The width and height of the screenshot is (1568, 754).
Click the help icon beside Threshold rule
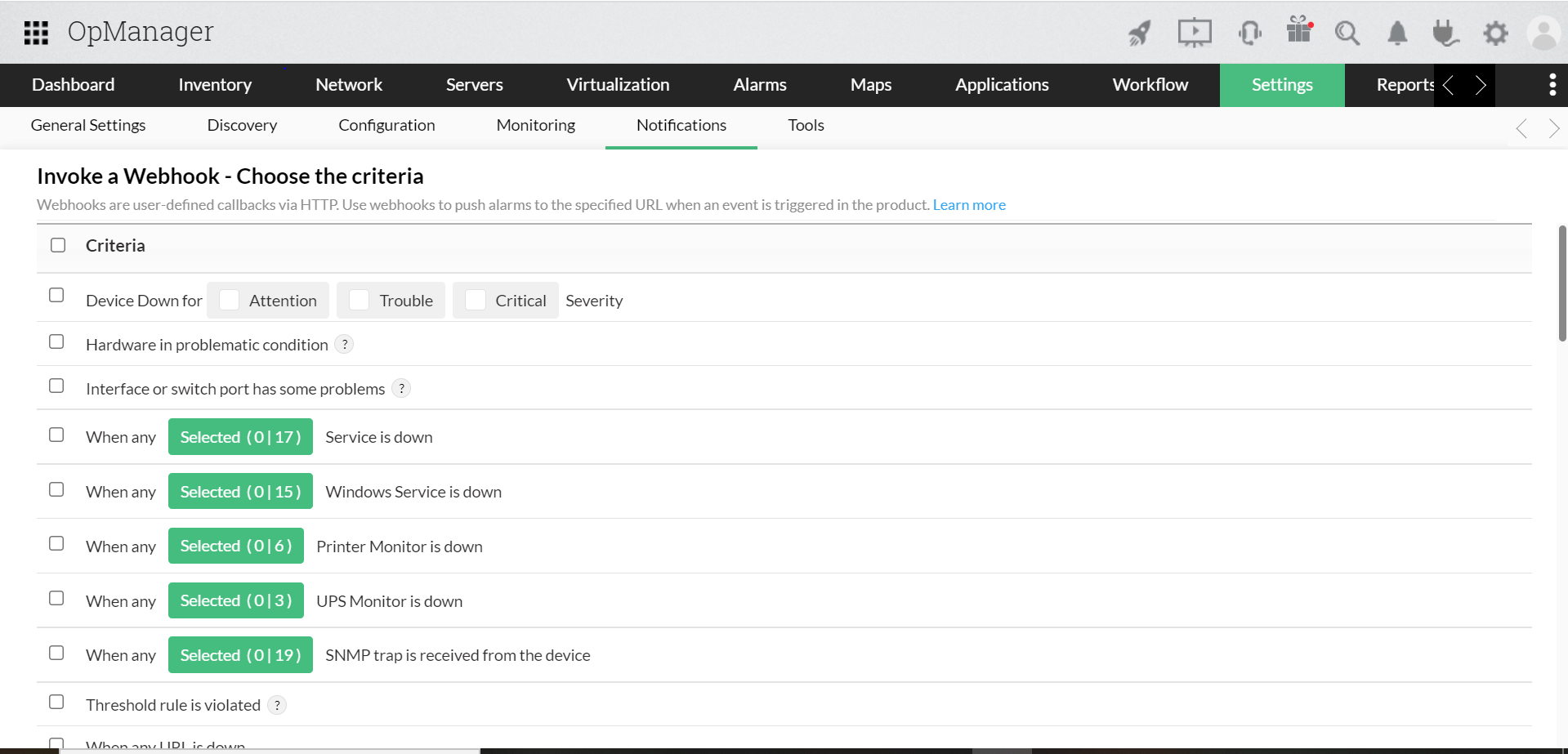[277, 704]
